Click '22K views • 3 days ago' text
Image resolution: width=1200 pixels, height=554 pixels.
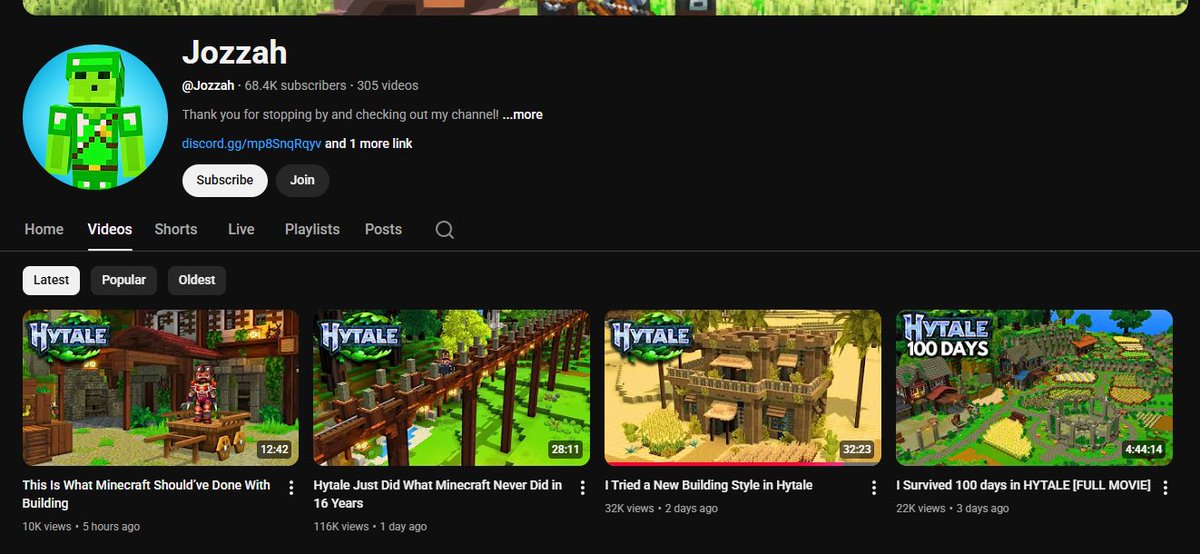click(x=952, y=508)
